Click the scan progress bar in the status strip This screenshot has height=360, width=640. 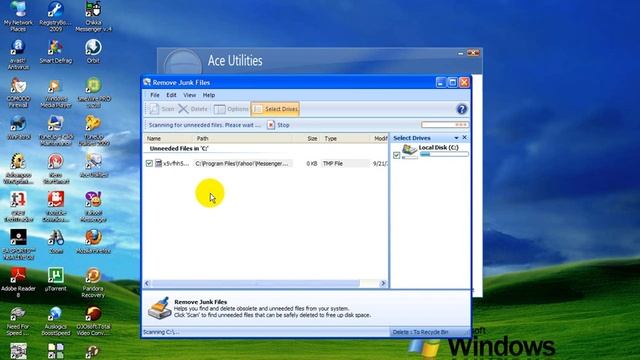pyautogui.click(x=445, y=124)
